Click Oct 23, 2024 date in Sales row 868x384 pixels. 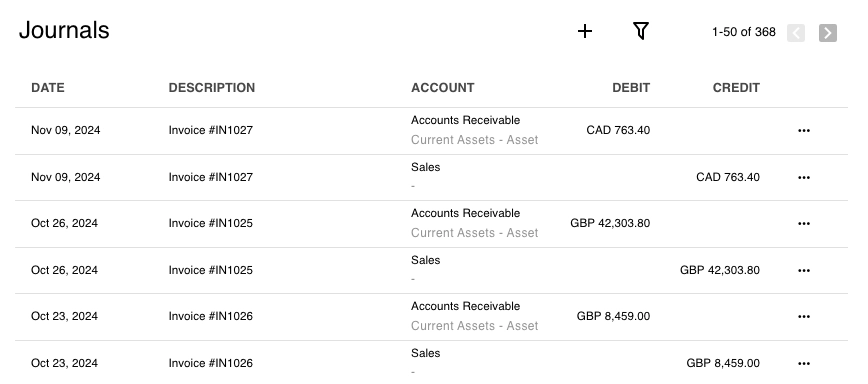[64, 364]
